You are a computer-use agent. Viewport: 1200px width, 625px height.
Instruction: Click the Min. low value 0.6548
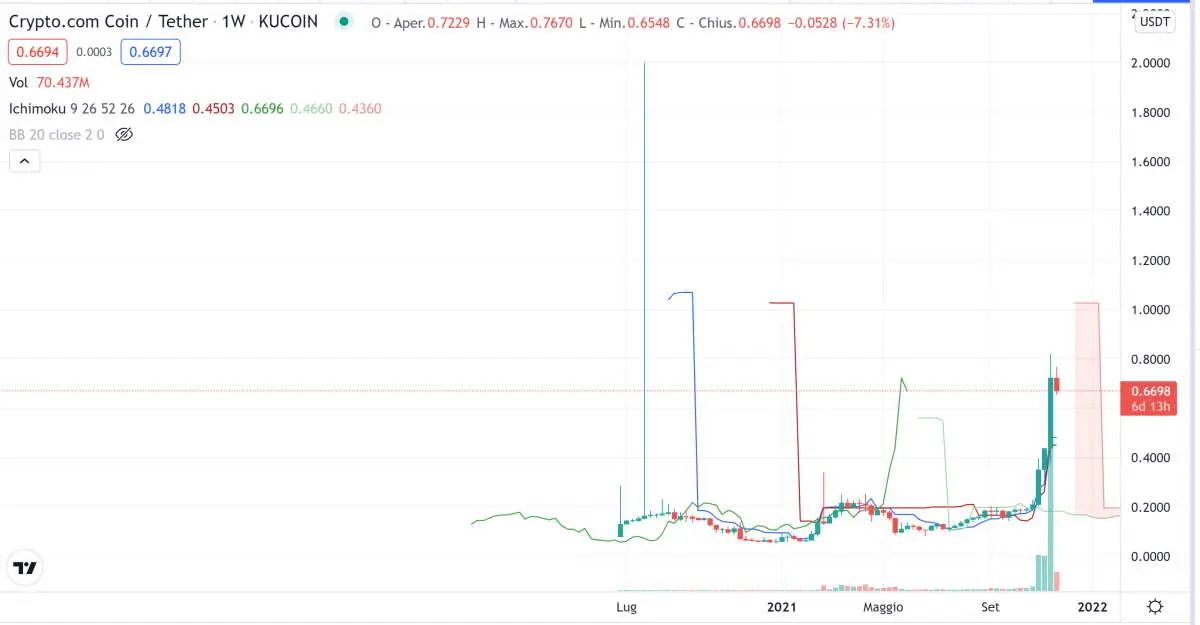(x=649, y=22)
